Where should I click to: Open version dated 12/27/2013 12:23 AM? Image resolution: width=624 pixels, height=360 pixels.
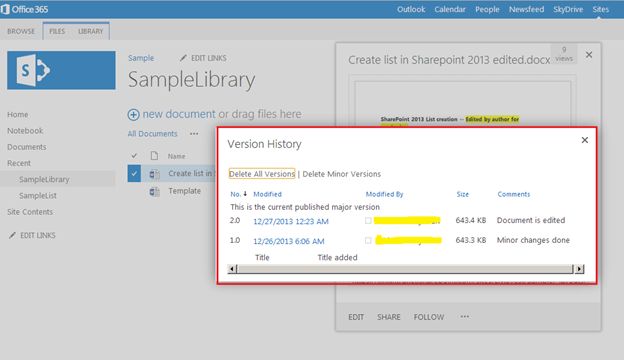[x=291, y=222]
